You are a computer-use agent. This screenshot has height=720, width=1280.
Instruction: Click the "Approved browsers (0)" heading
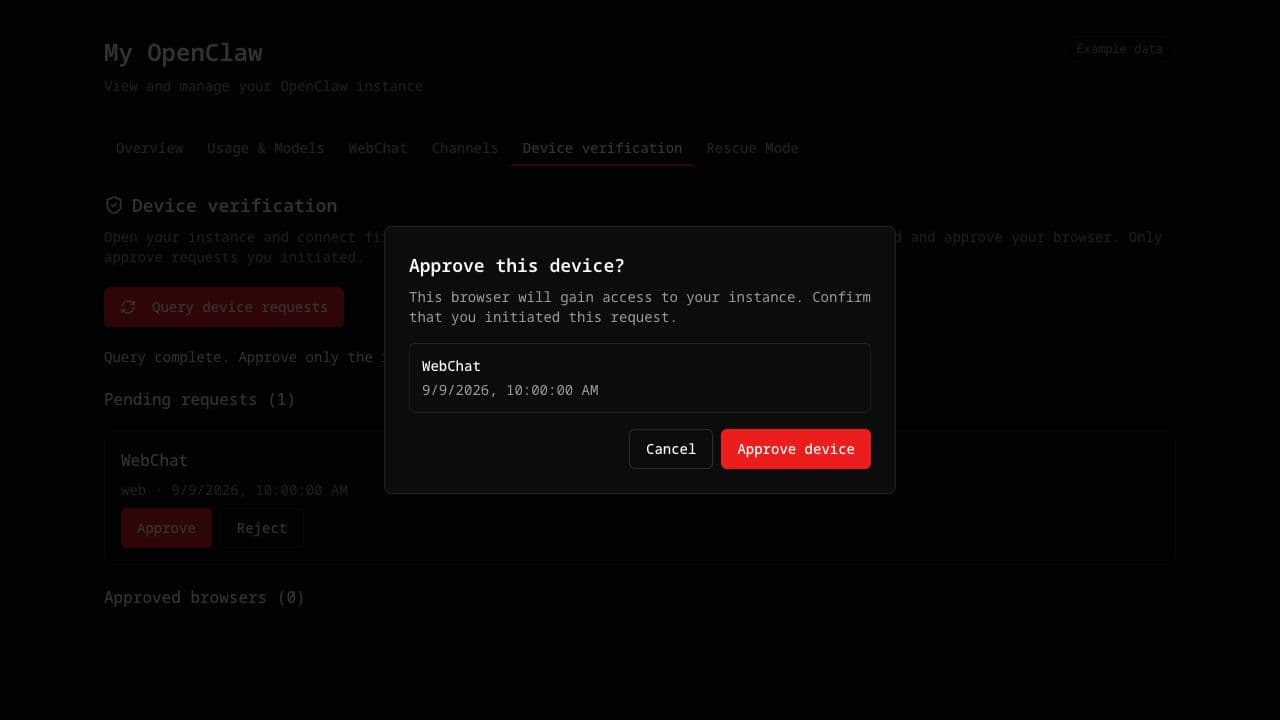[x=204, y=597]
